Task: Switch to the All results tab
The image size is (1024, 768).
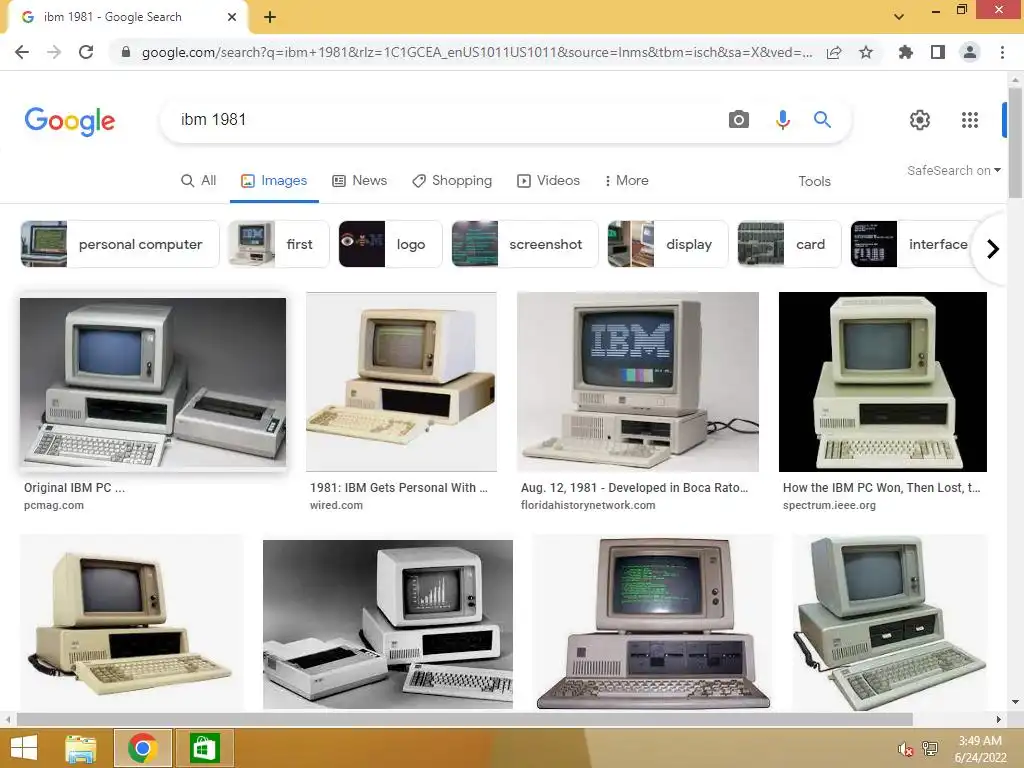Action: 199,181
